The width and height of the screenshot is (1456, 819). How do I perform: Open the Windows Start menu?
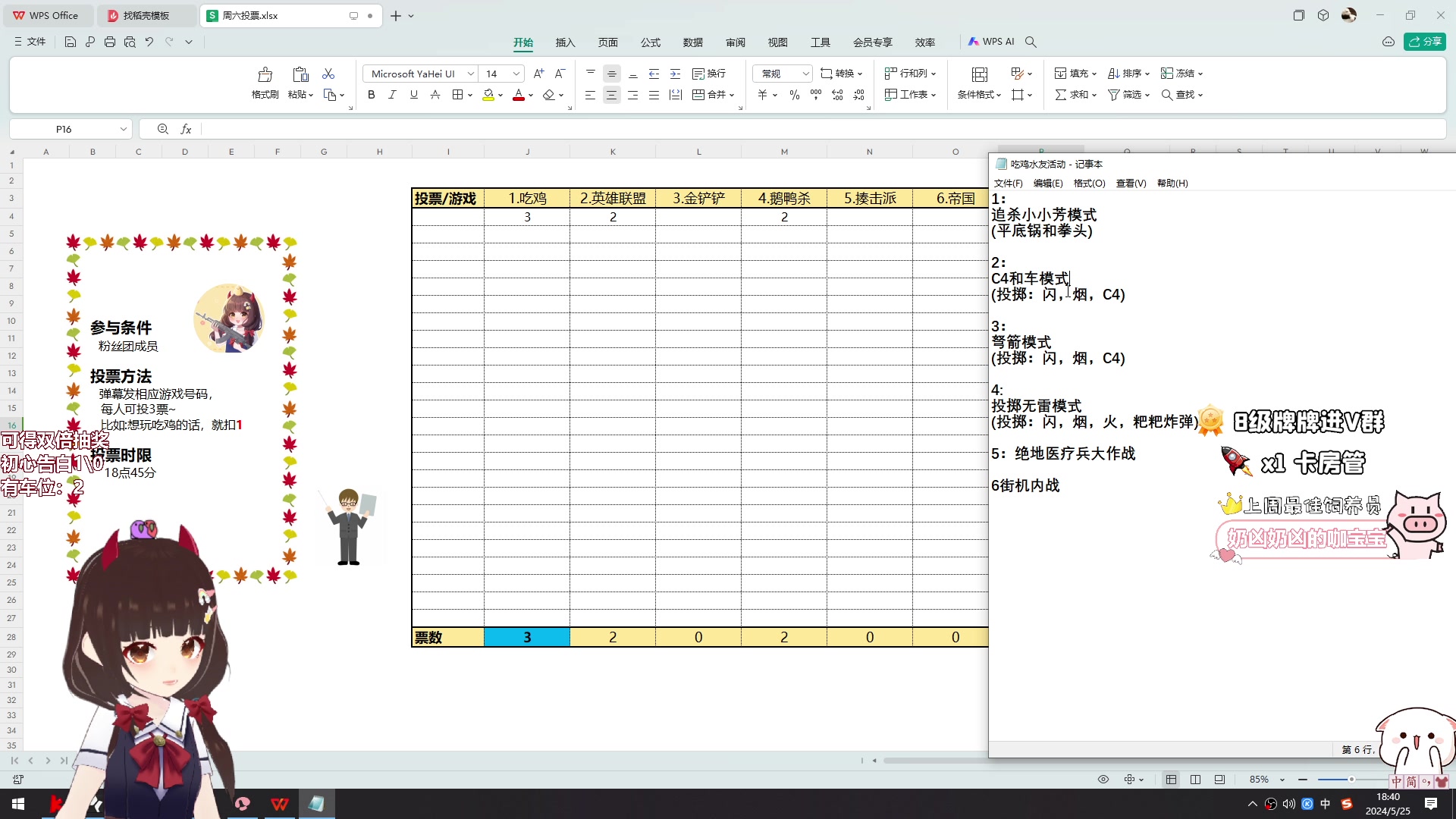click(x=18, y=804)
